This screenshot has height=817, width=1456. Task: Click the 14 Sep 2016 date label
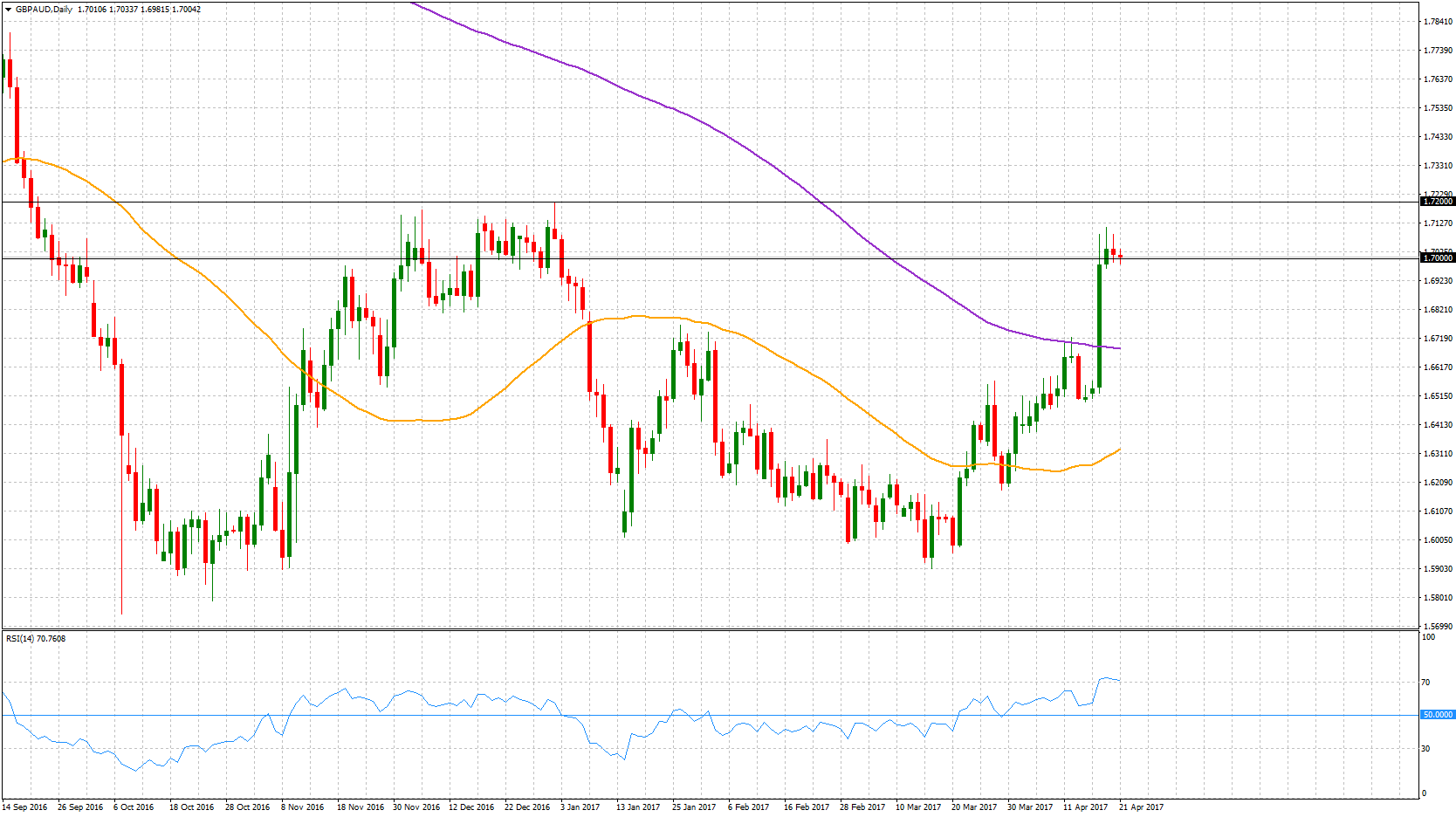pos(24,807)
